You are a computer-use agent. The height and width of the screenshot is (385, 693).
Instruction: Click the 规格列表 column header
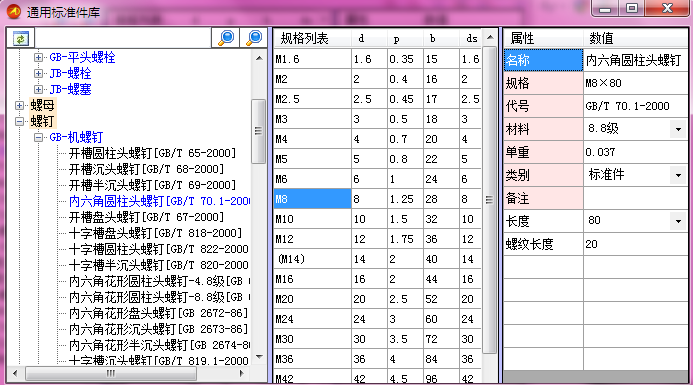click(x=312, y=38)
